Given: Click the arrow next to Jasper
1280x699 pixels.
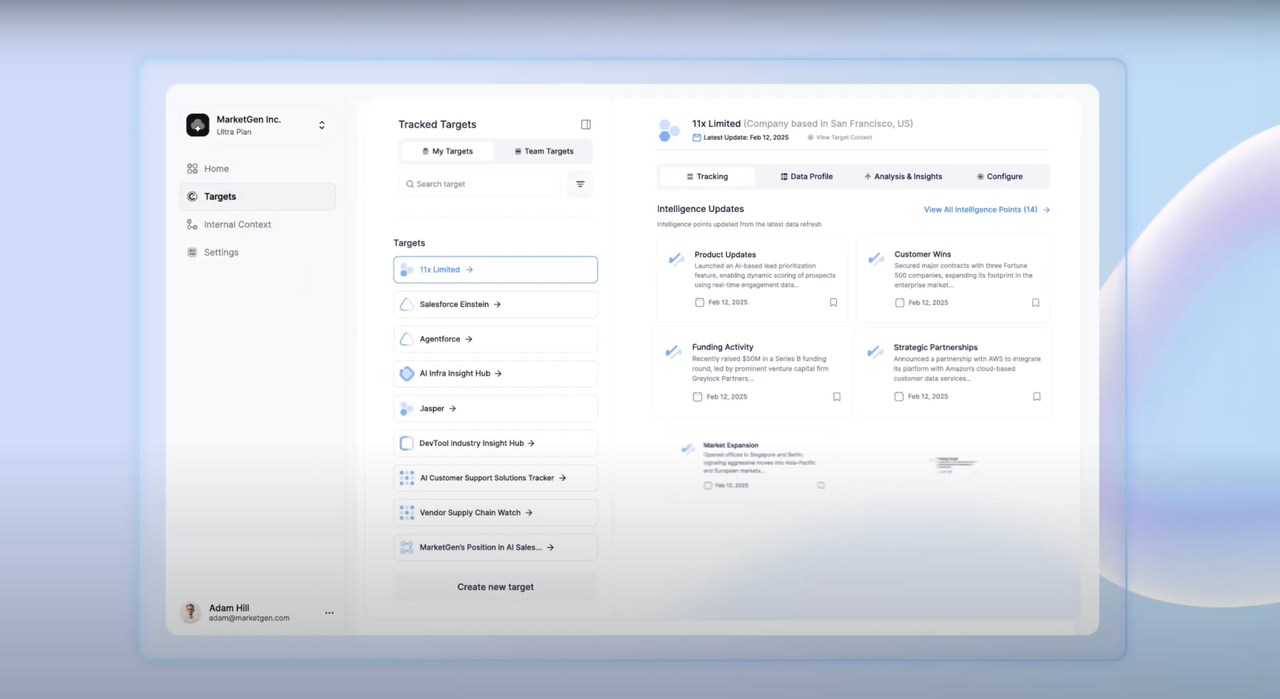Looking at the screenshot, I should [x=452, y=409].
